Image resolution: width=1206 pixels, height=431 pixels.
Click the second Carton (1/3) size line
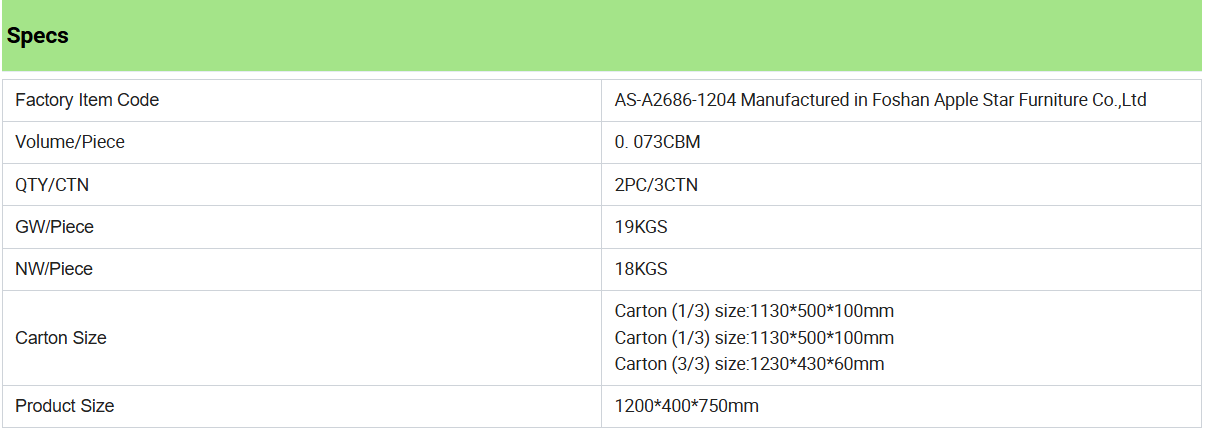point(754,338)
